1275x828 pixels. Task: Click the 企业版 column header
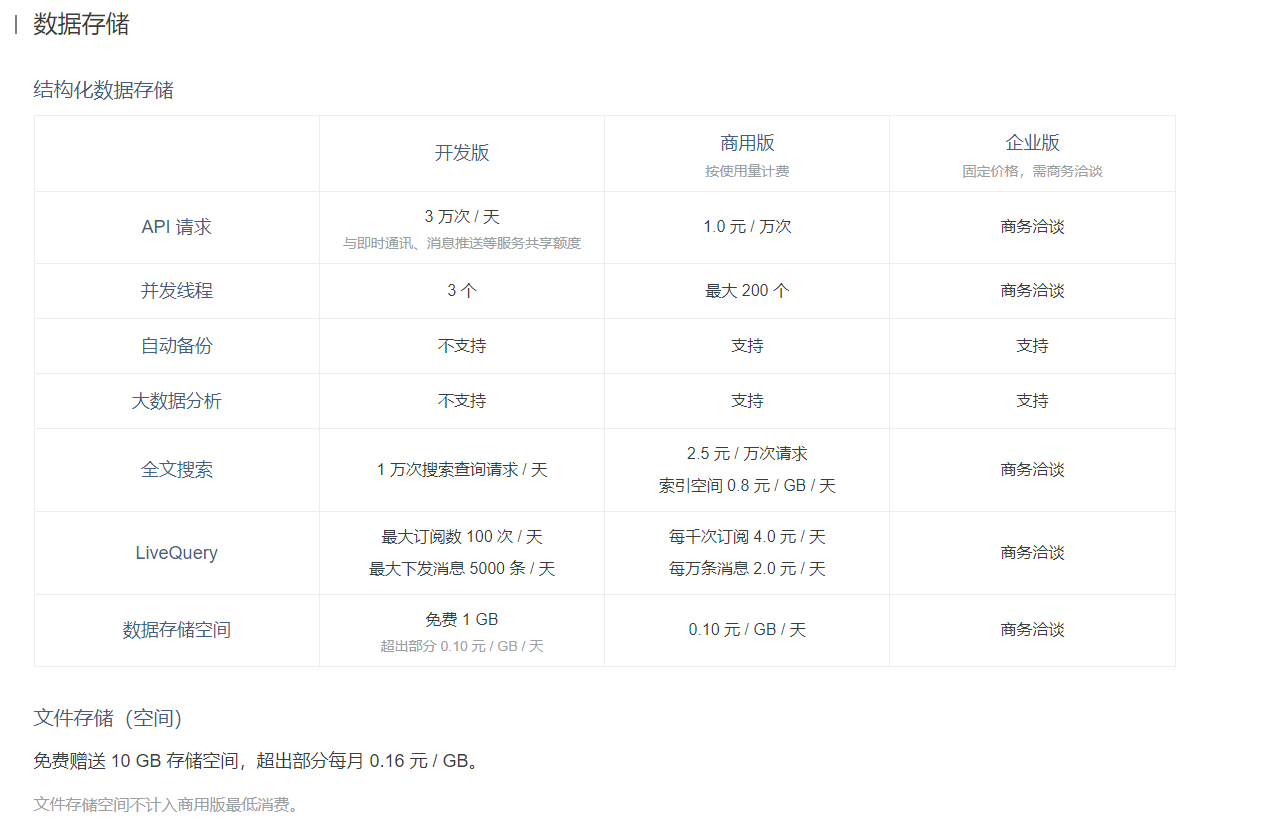click(1032, 141)
